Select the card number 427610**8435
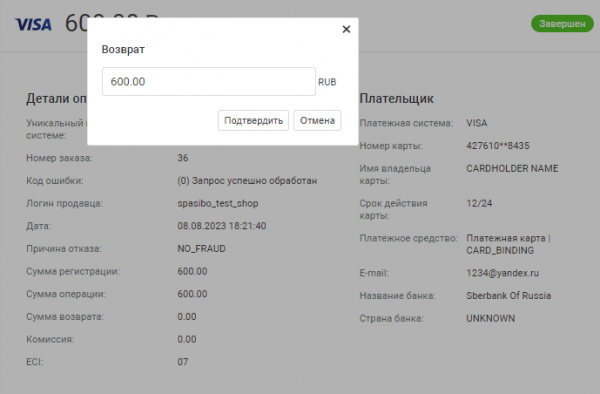This screenshot has height=394, width=600. click(x=498, y=146)
